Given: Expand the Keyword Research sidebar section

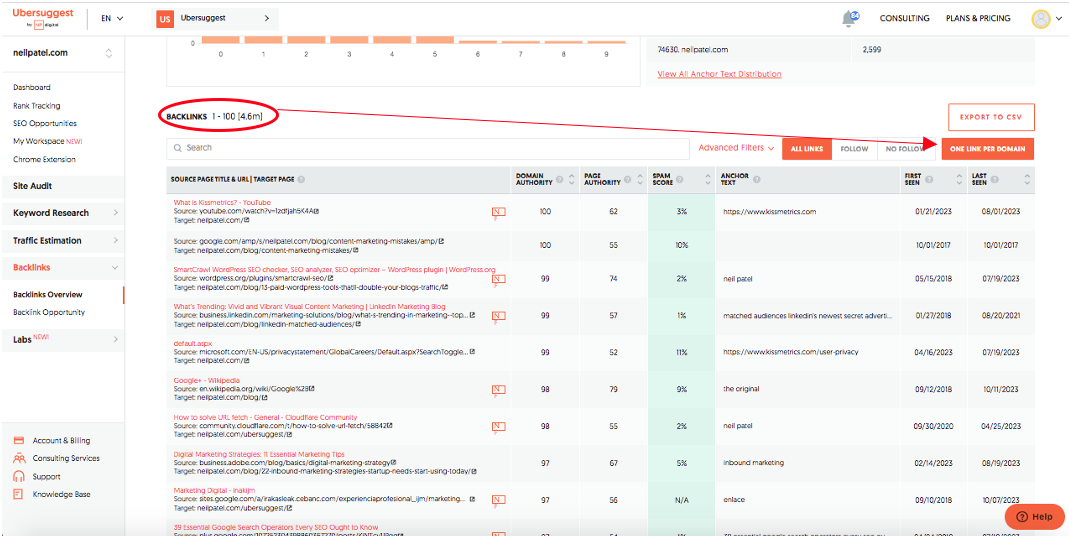Looking at the screenshot, I should coord(63,213).
